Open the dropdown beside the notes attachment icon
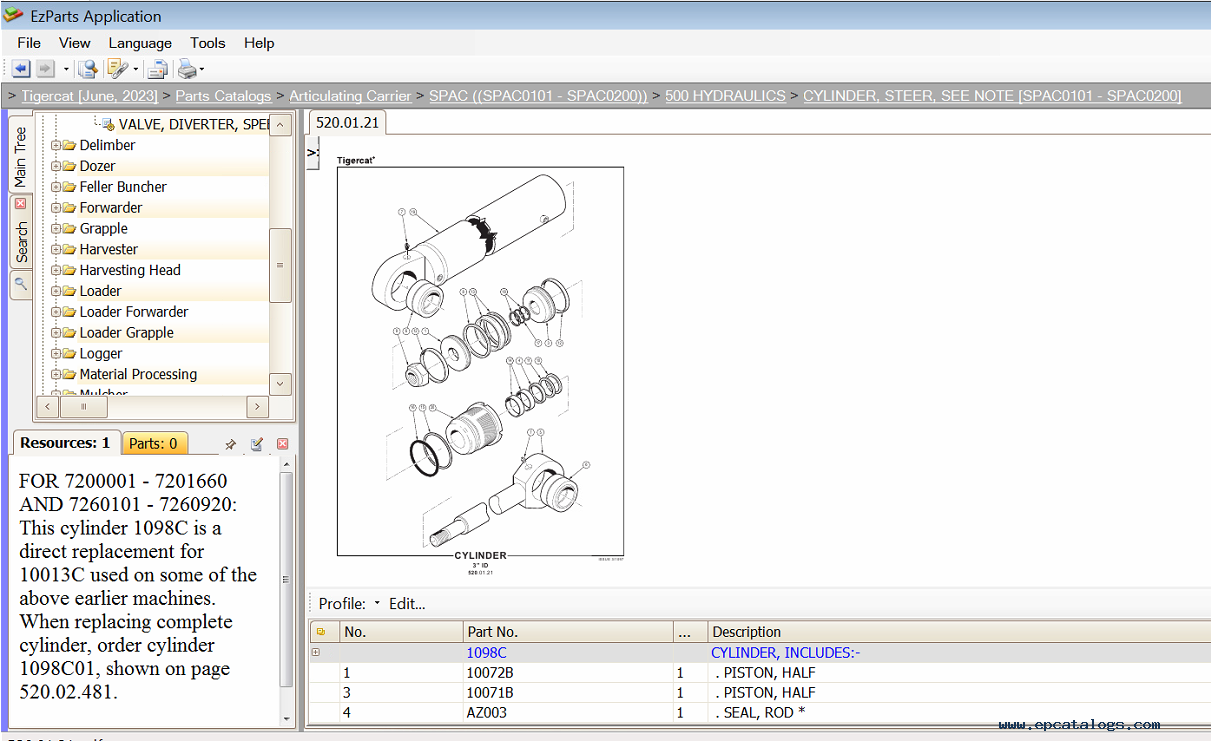This screenshot has width=1211, height=741. (136, 70)
